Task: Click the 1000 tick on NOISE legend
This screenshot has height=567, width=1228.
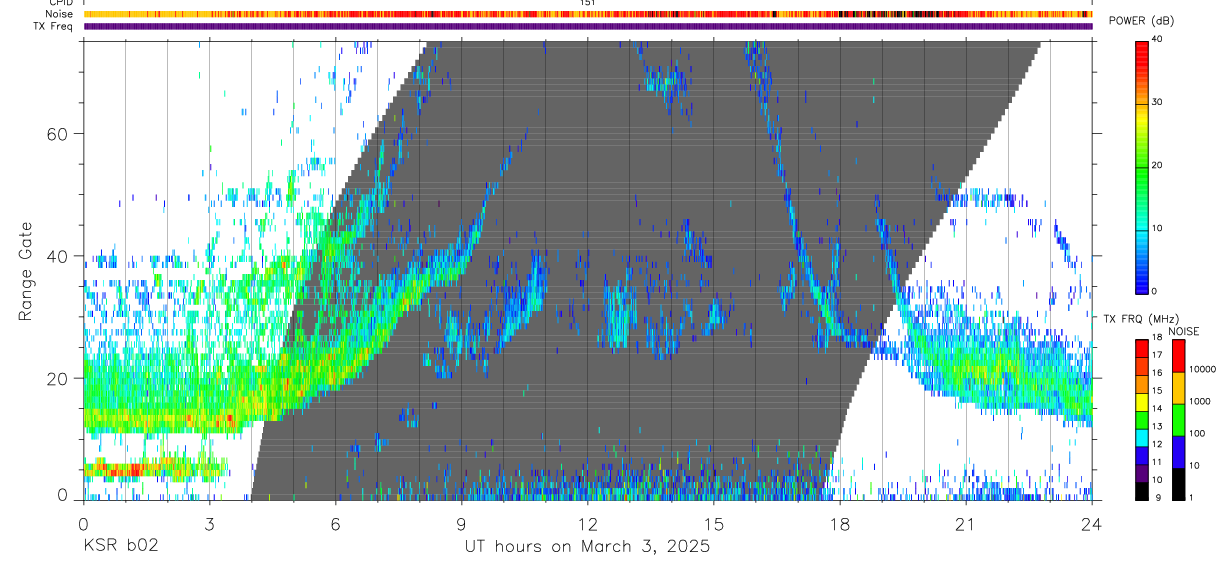Action: 1198,401
